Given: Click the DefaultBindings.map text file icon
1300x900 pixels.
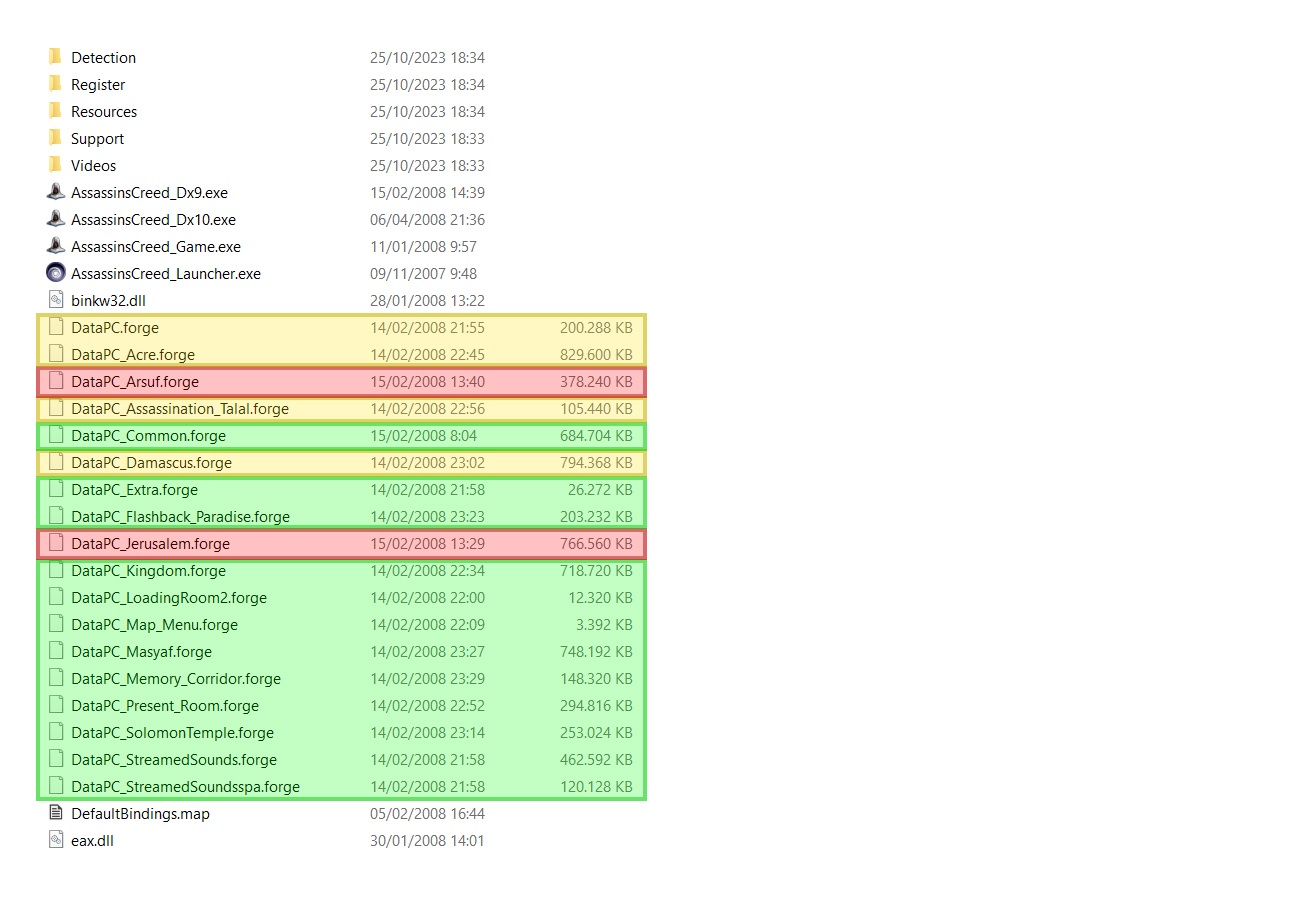Looking at the screenshot, I should tap(56, 813).
